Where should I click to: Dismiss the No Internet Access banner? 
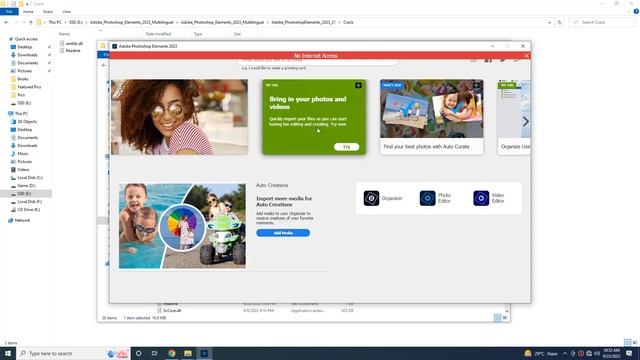pos(526,56)
